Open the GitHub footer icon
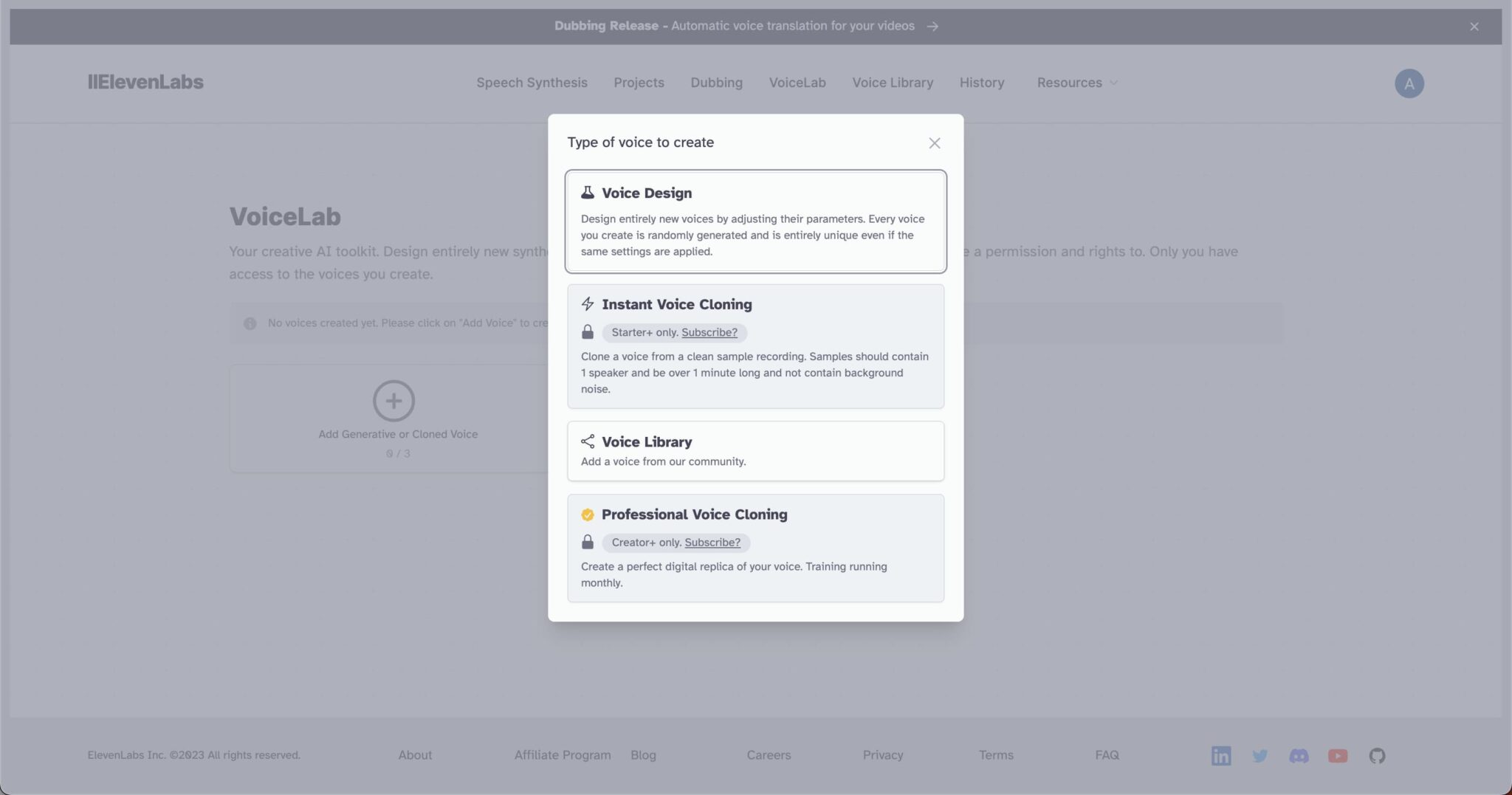 [1377, 755]
